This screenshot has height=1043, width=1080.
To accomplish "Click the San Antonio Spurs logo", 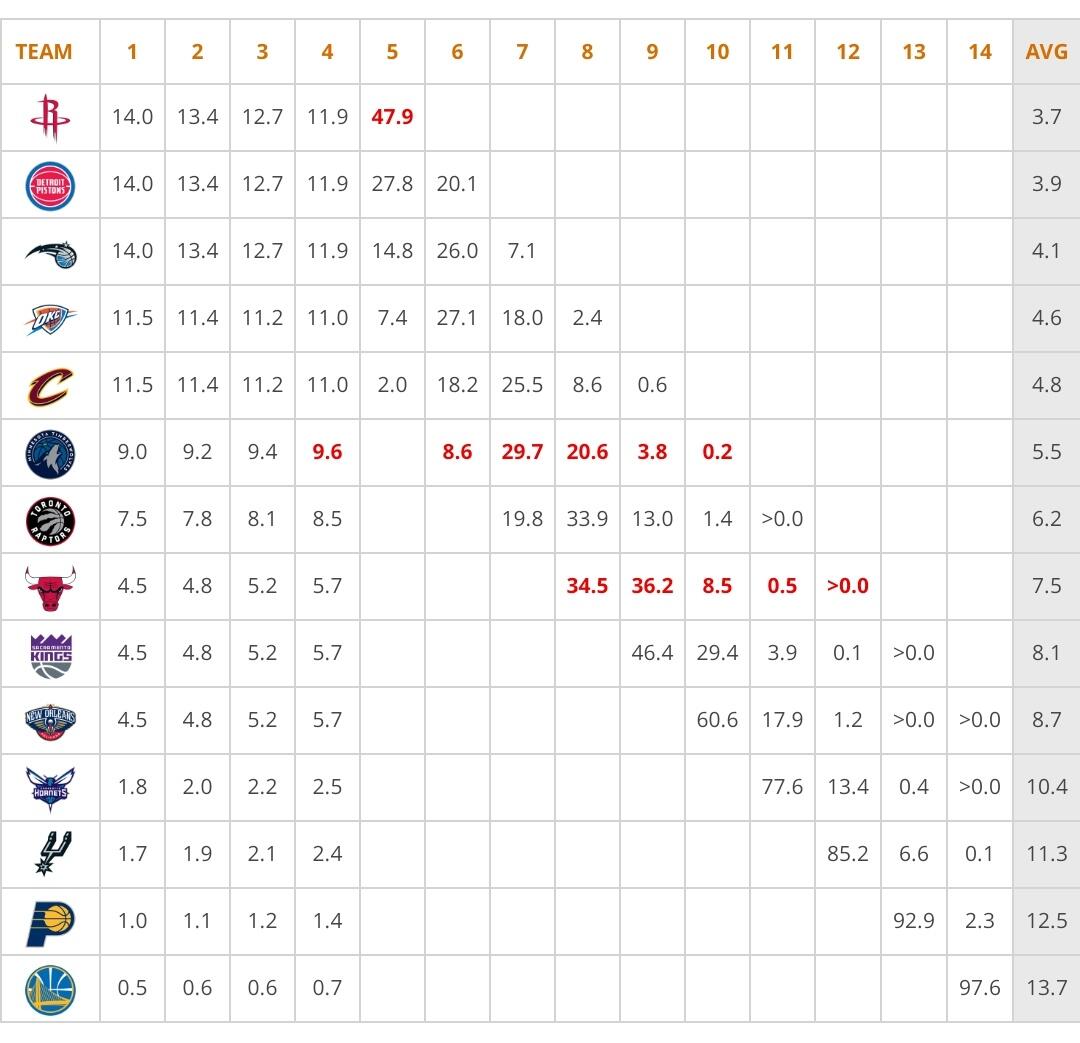I will 53,853.
